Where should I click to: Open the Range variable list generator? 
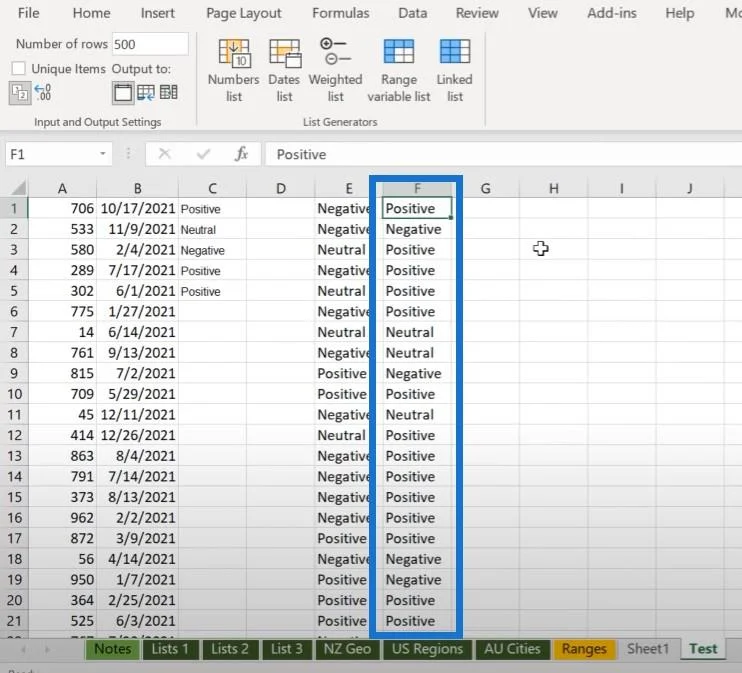coord(399,71)
